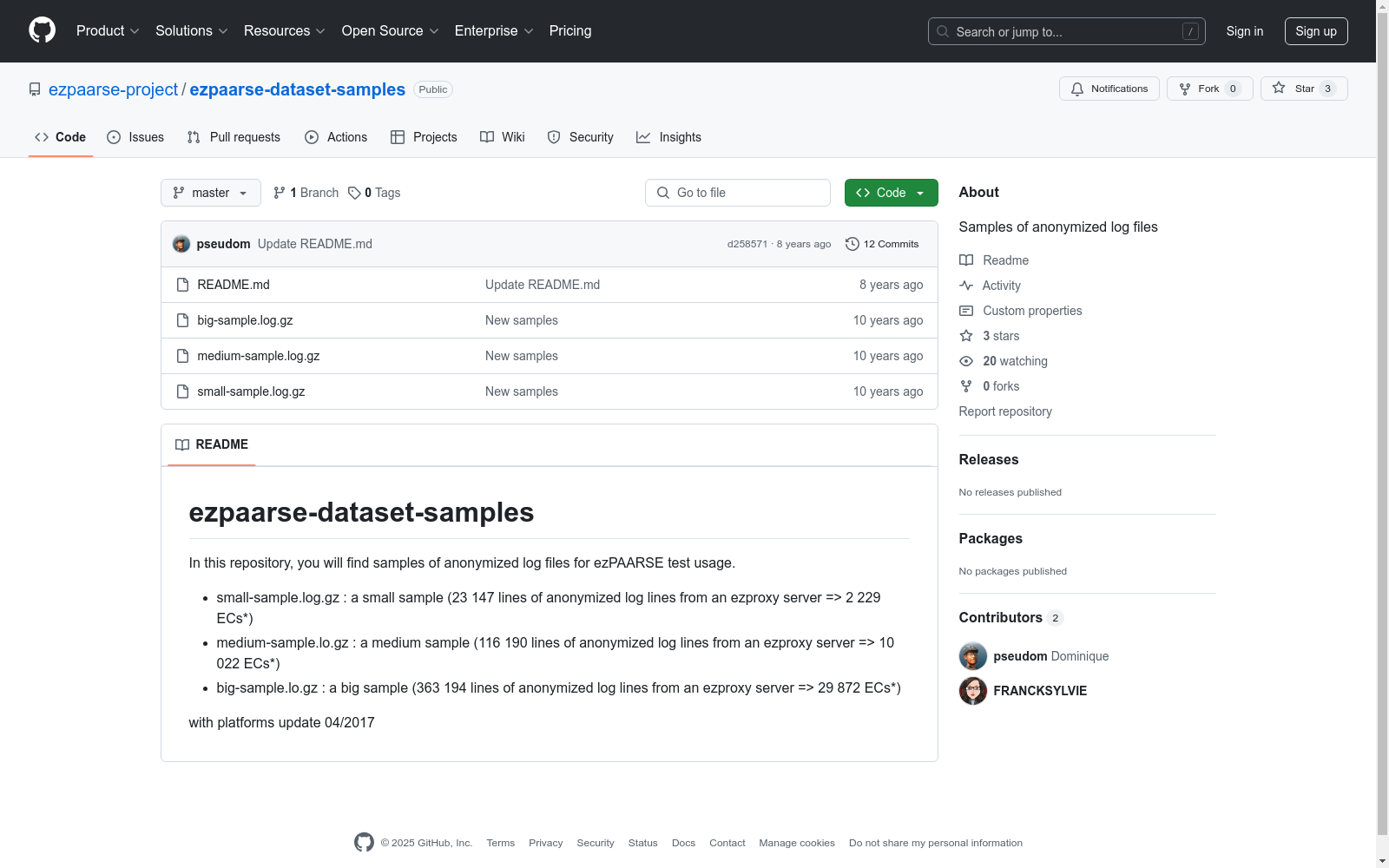Click the star icon beside 3 stars
Viewport: 1389px width, 868px height.
pyautogui.click(x=966, y=336)
